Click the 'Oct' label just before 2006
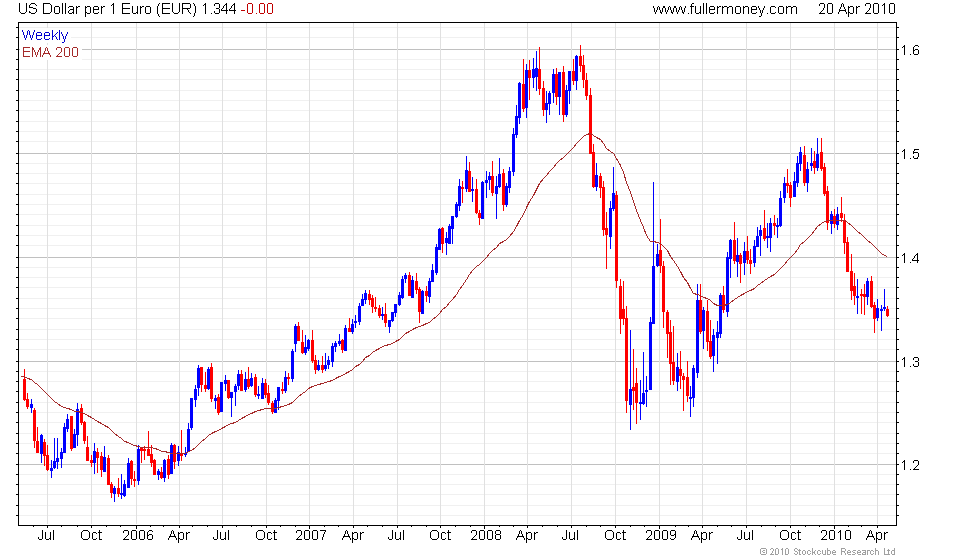This screenshot has height=560, width=980. (91, 536)
